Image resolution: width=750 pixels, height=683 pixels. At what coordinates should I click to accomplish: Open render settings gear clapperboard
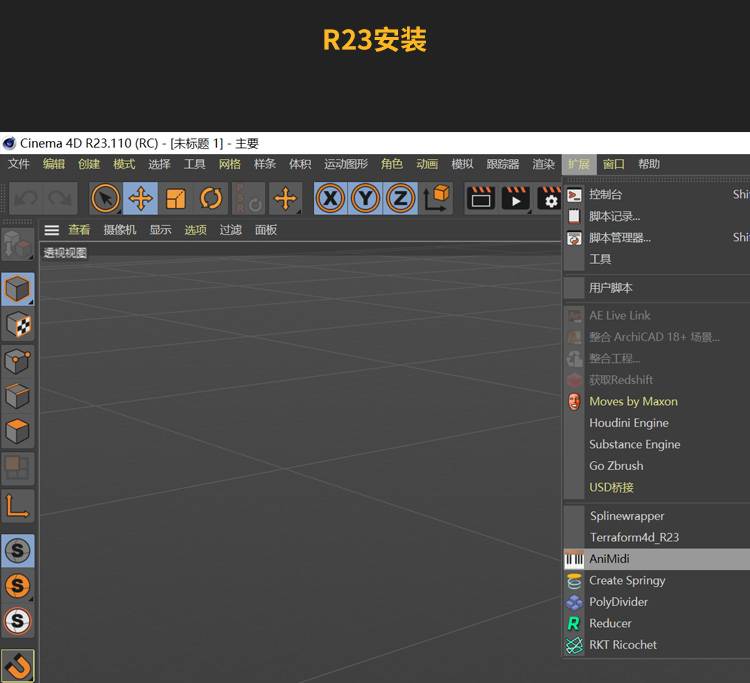[549, 198]
